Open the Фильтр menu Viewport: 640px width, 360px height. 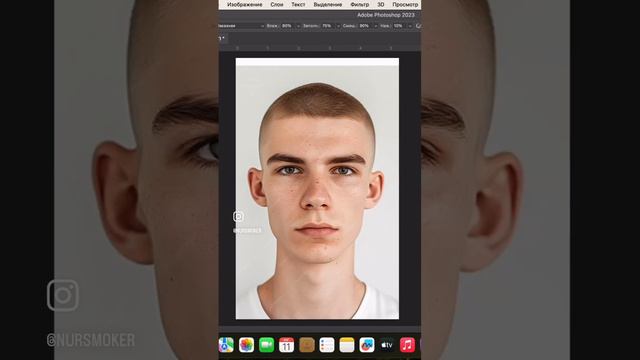pyautogui.click(x=360, y=4)
